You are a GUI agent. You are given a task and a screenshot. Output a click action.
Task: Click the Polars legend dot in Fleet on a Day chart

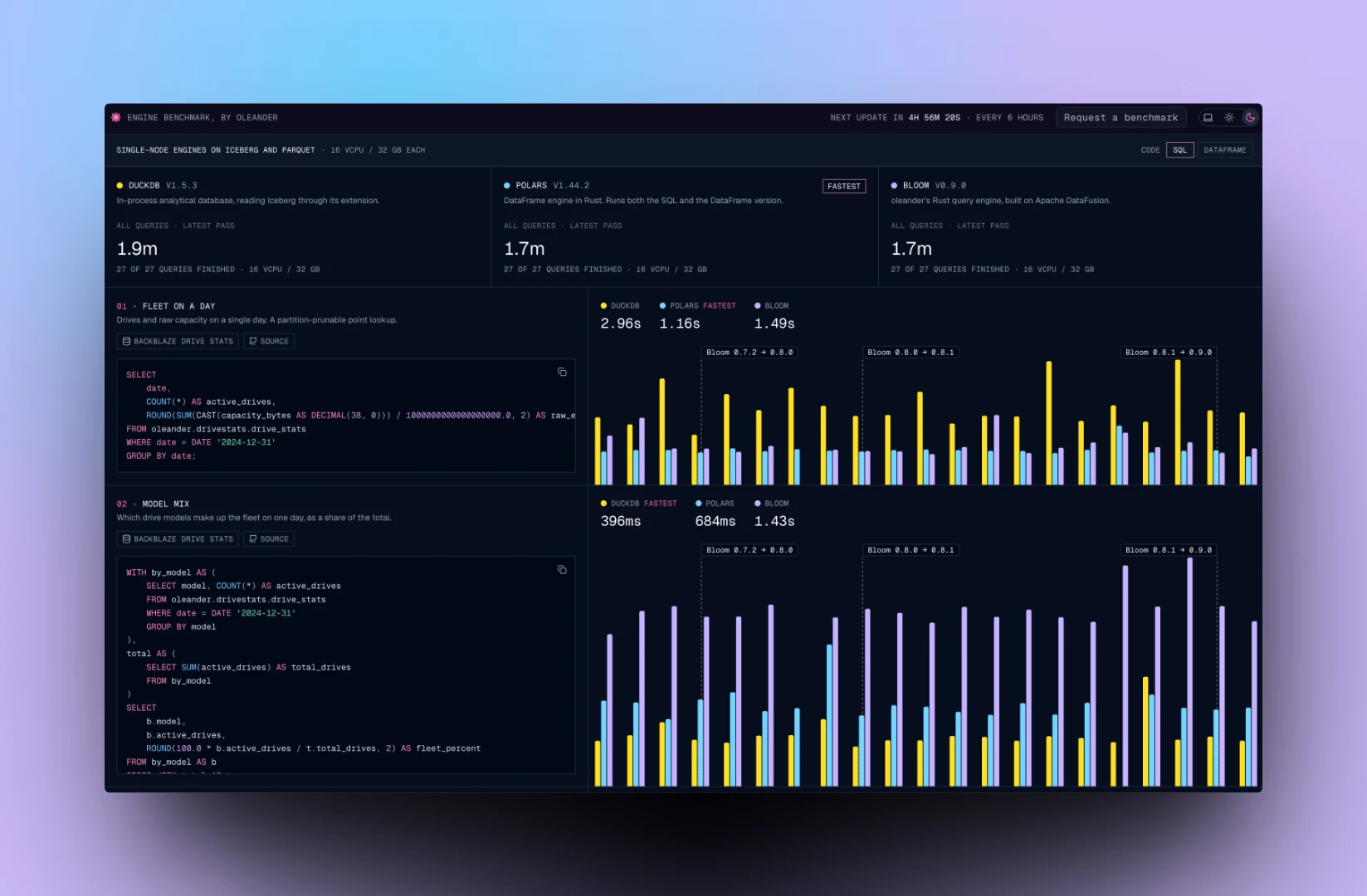pyautogui.click(x=662, y=306)
